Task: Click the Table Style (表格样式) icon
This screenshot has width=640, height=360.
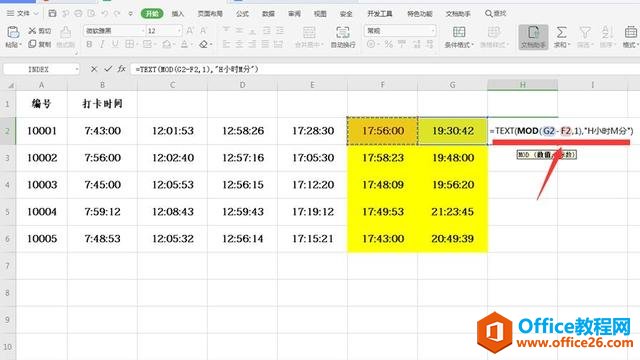Action: (x=493, y=32)
